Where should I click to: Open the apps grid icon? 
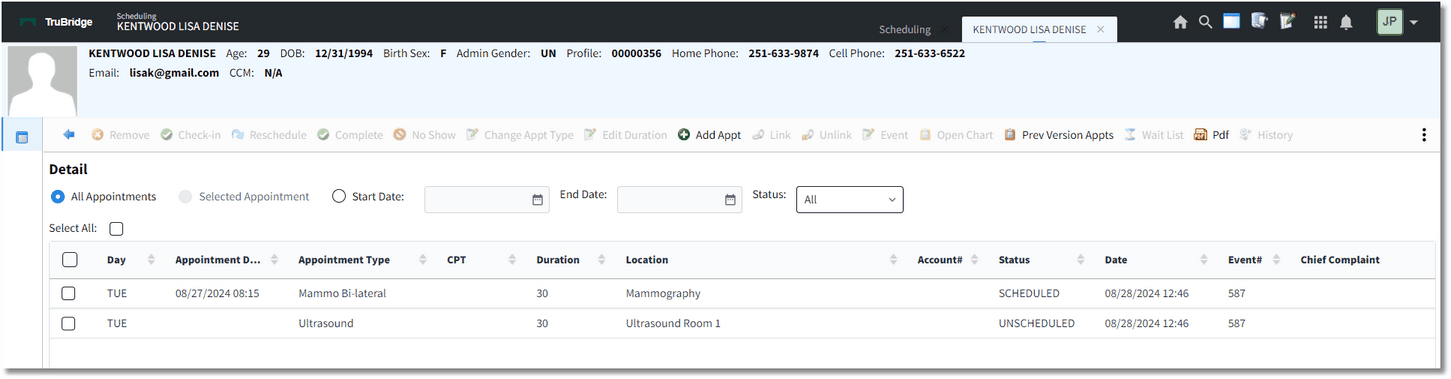pos(1320,22)
